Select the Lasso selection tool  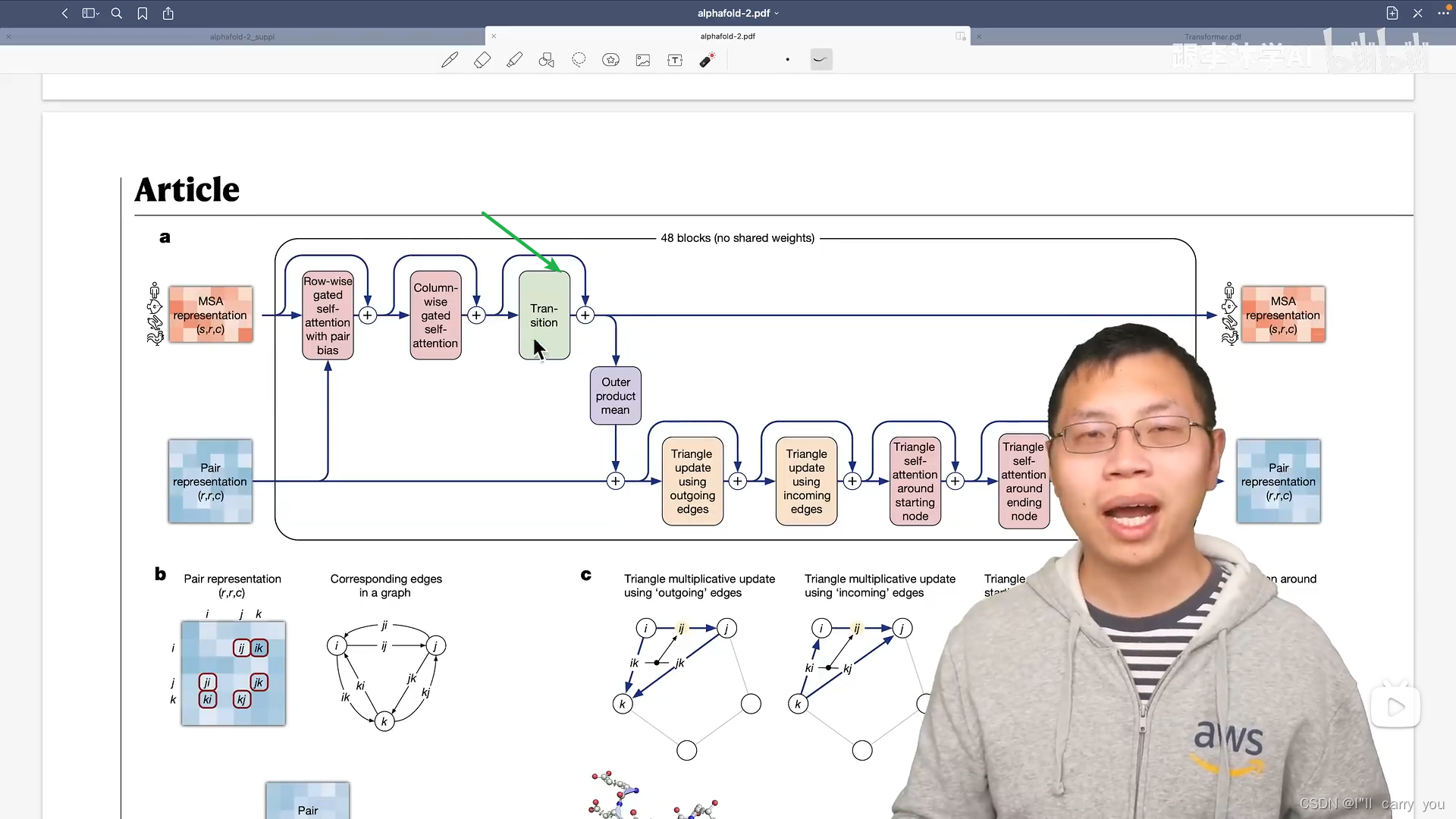coord(579,60)
